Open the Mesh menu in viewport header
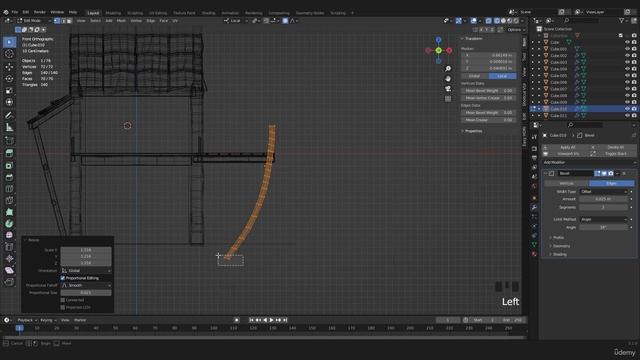Screen dimensions: 640x360 (x=121, y=20)
